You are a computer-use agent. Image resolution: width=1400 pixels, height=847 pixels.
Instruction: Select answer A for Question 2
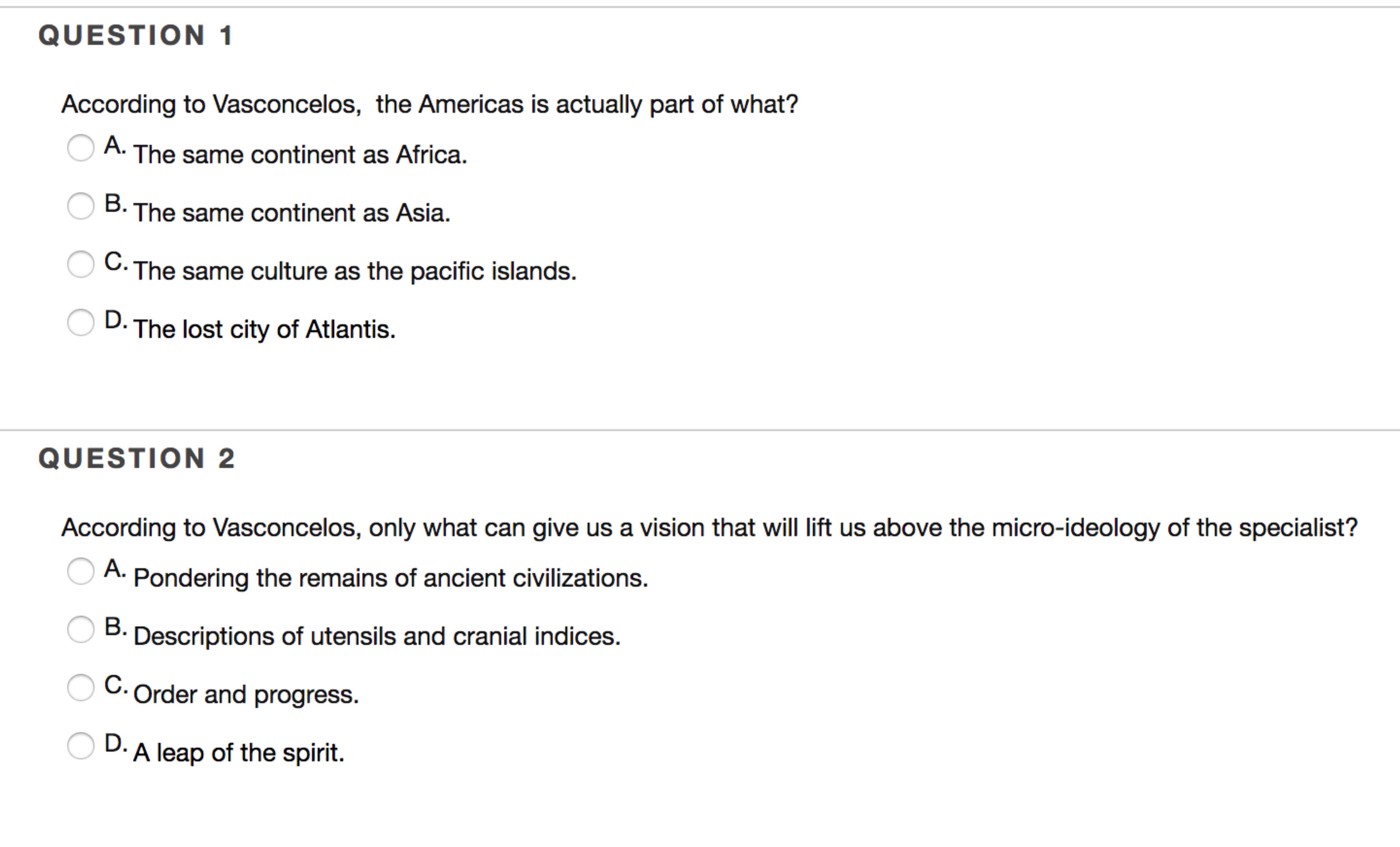click(81, 571)
